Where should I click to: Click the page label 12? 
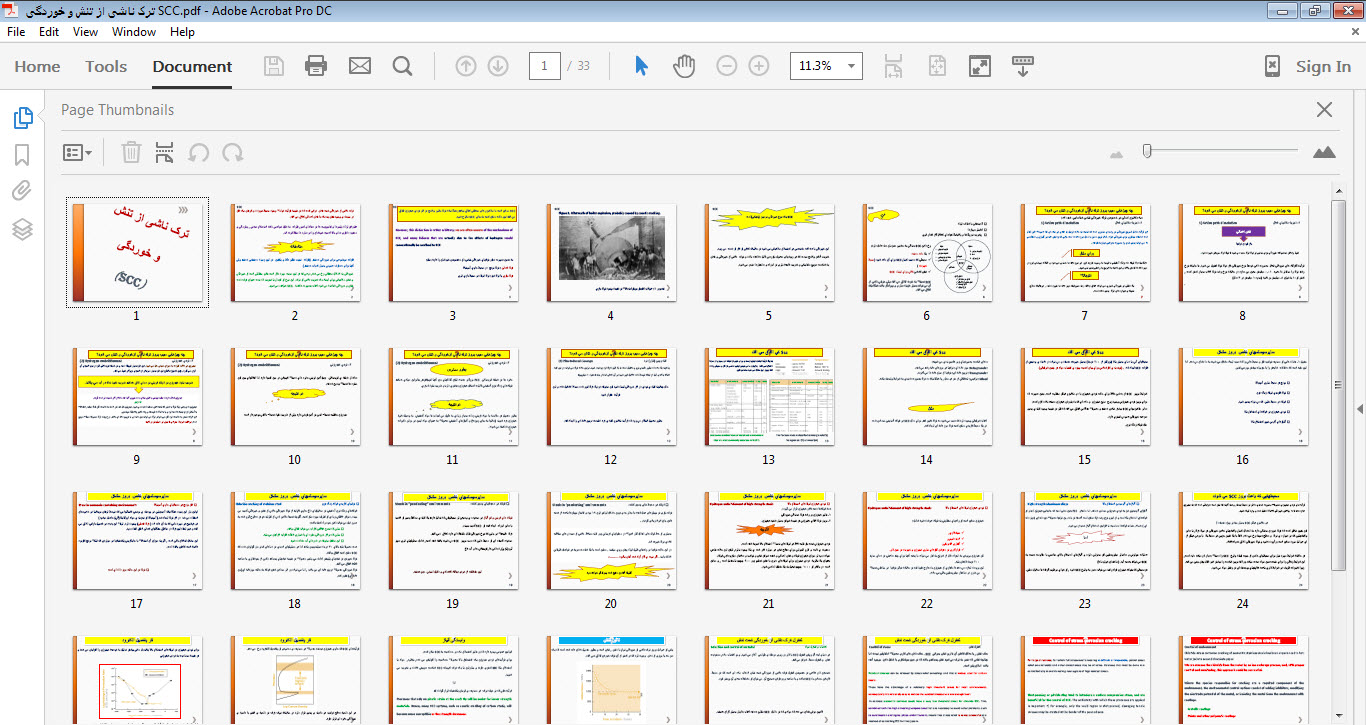610,460
